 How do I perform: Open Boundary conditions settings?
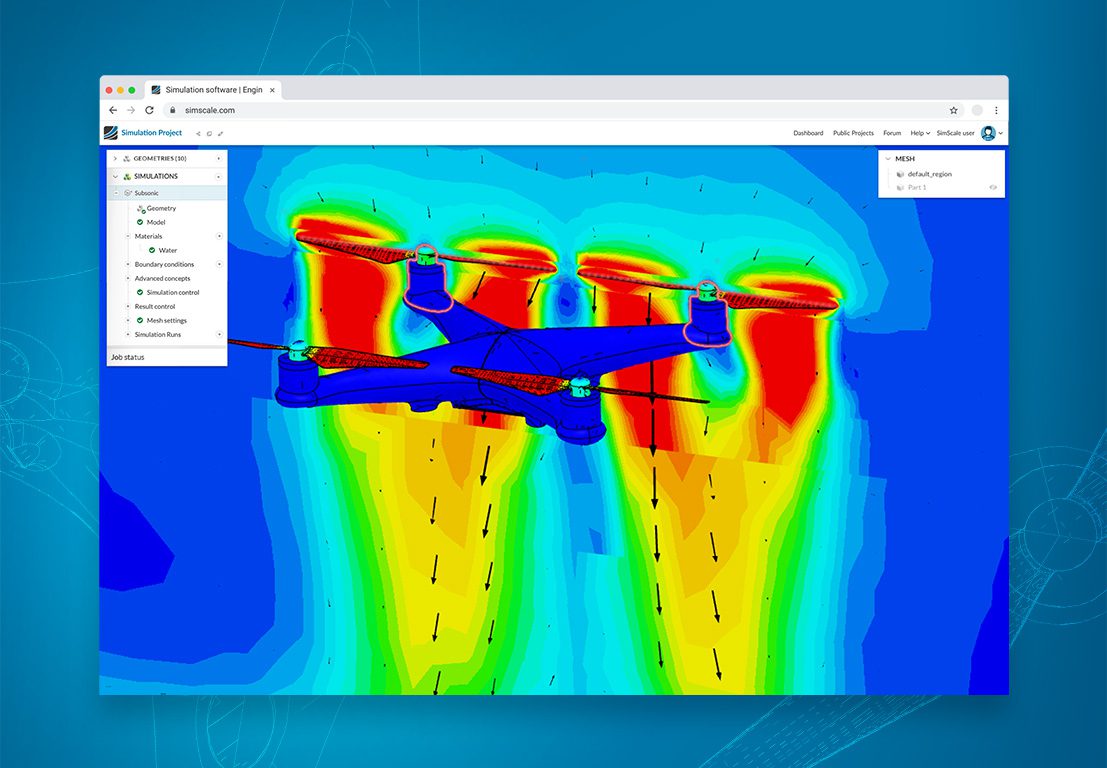pyautogui.click(x=164, y=264)
